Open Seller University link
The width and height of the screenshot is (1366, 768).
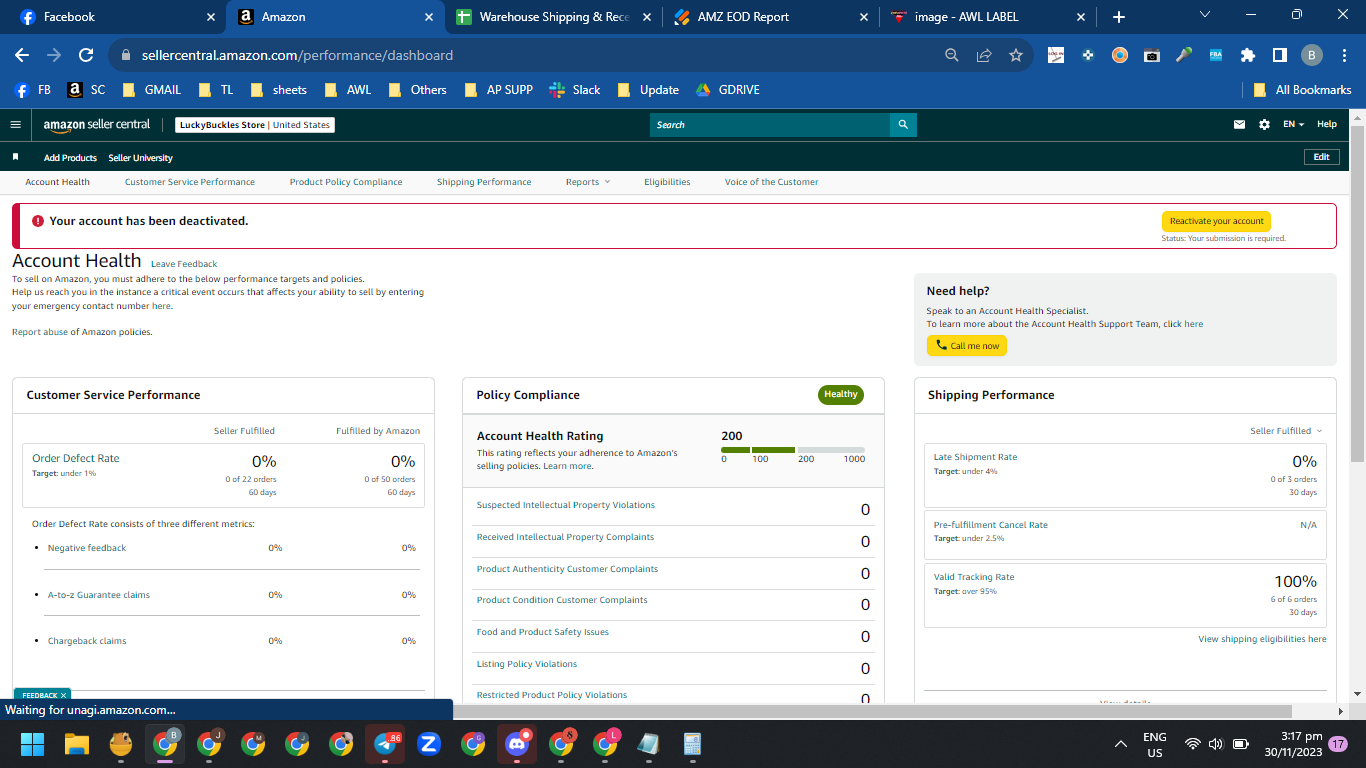click(140, 158)
